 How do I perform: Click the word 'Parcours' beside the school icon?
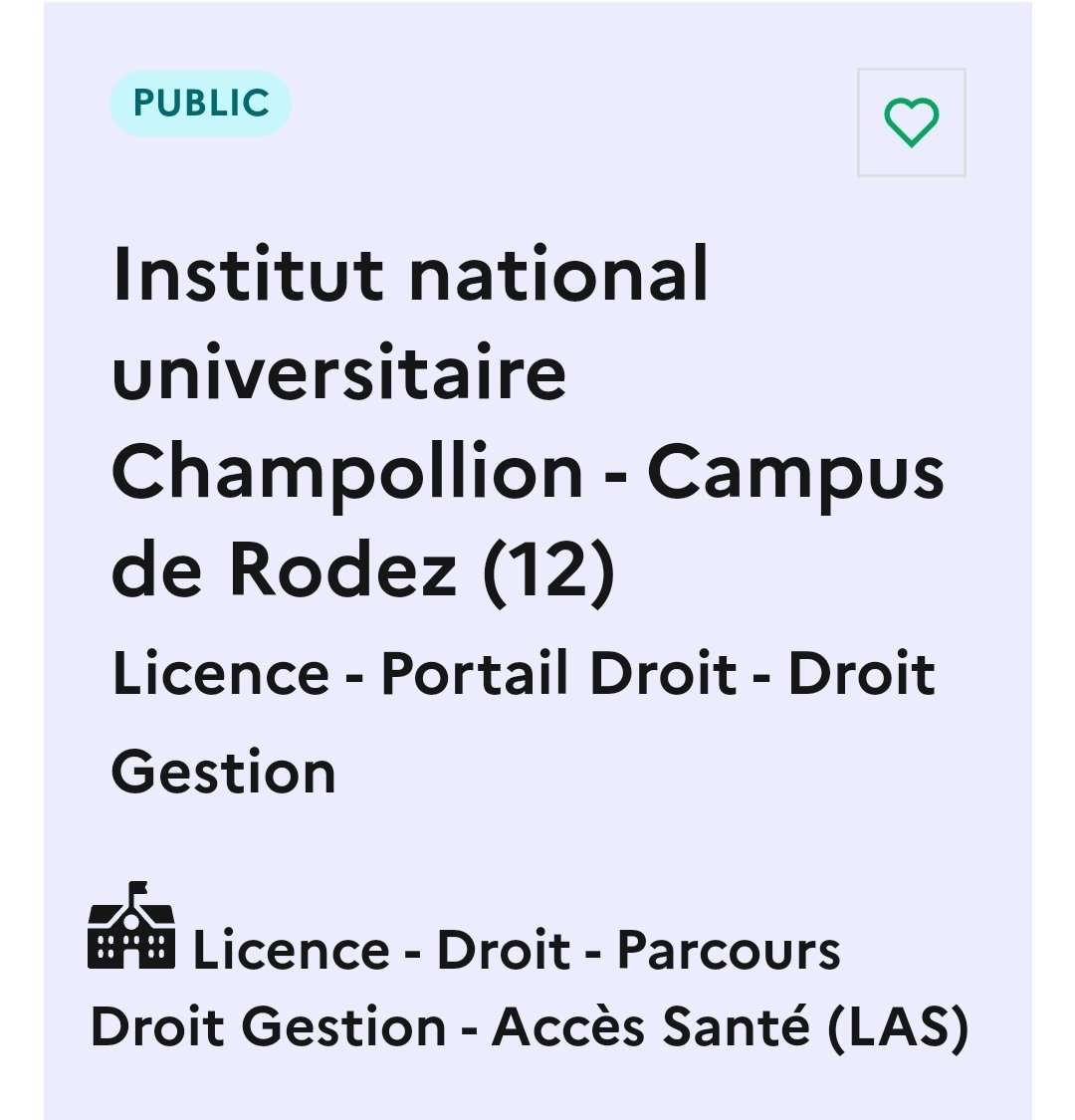click(x=729, y=951)
